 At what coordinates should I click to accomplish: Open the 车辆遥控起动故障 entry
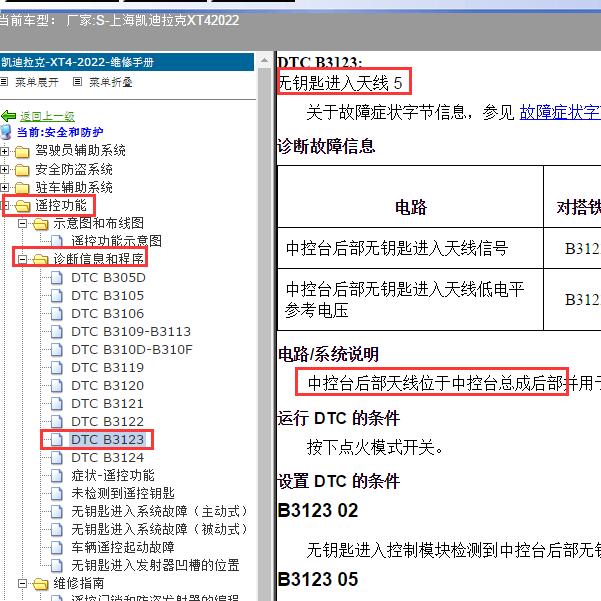(123, 548)
